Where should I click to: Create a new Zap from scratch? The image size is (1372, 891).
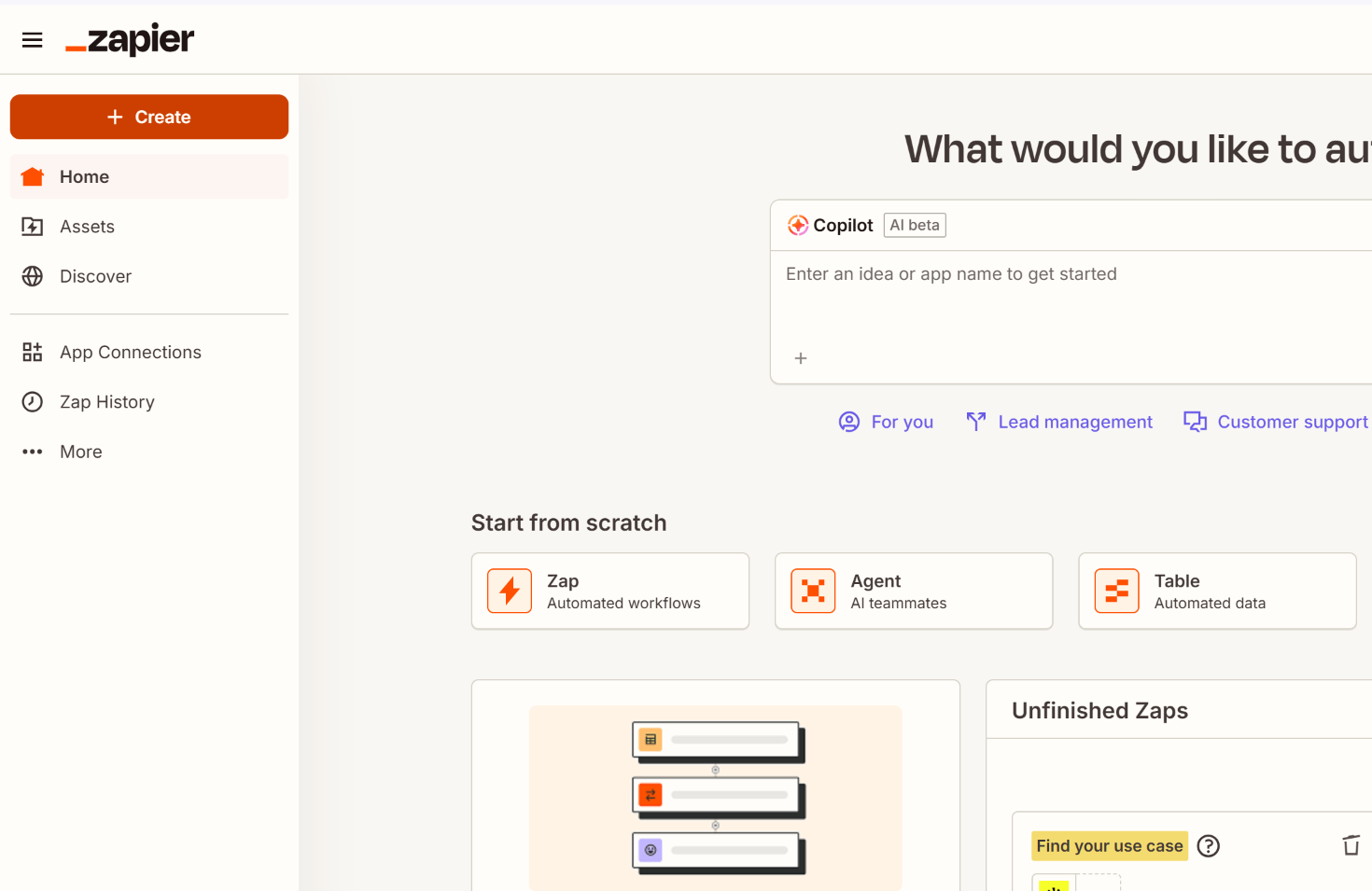(610, 592)
